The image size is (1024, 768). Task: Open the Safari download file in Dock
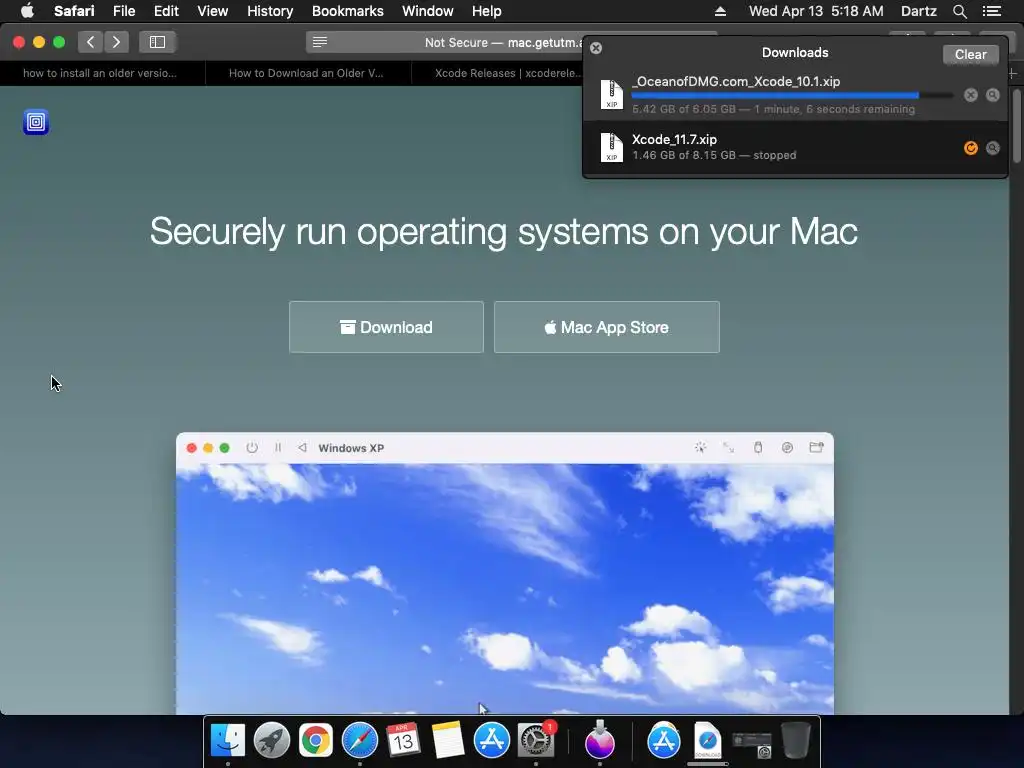(707, 741)
